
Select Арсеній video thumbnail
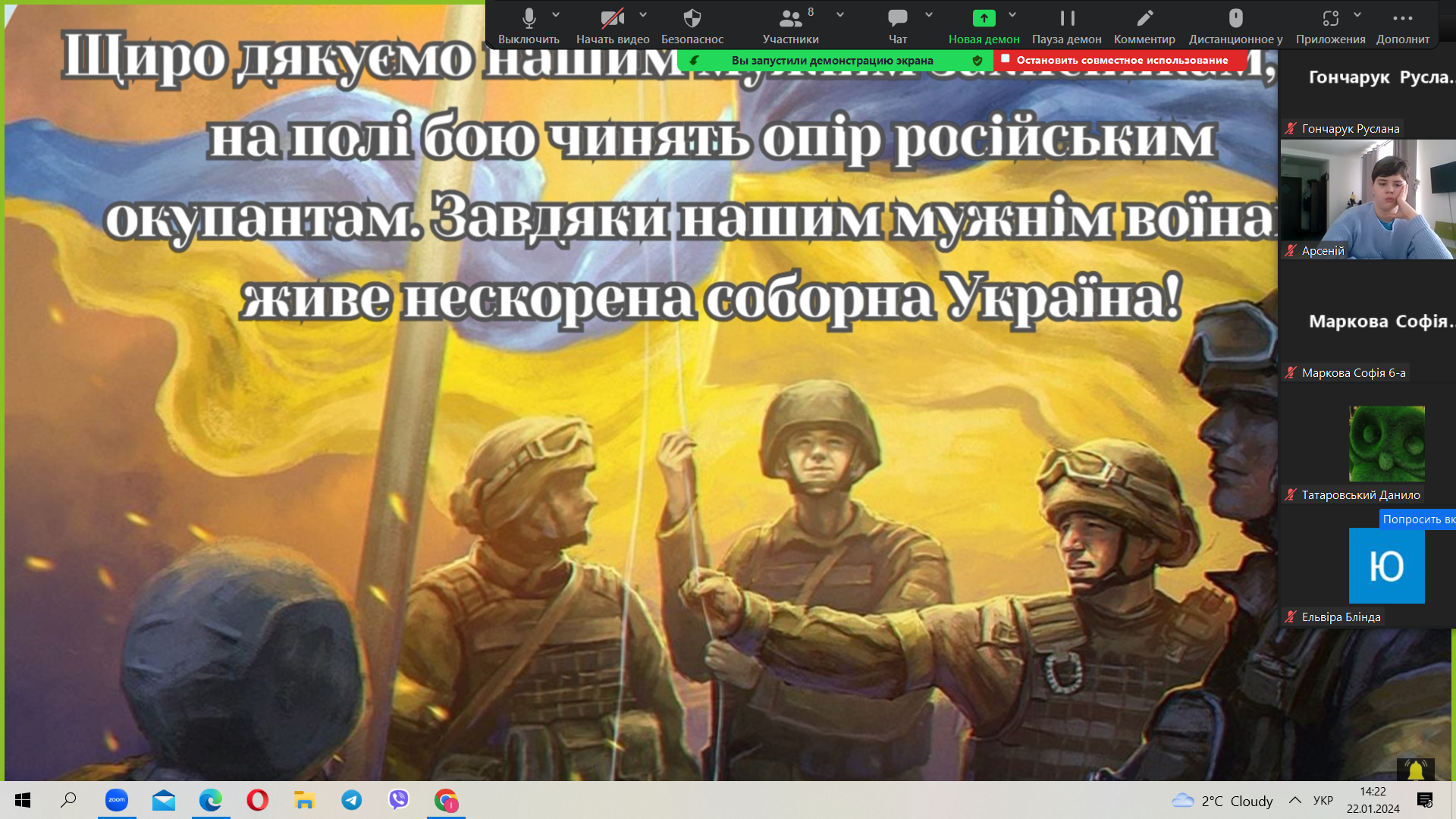point(1367,199)
